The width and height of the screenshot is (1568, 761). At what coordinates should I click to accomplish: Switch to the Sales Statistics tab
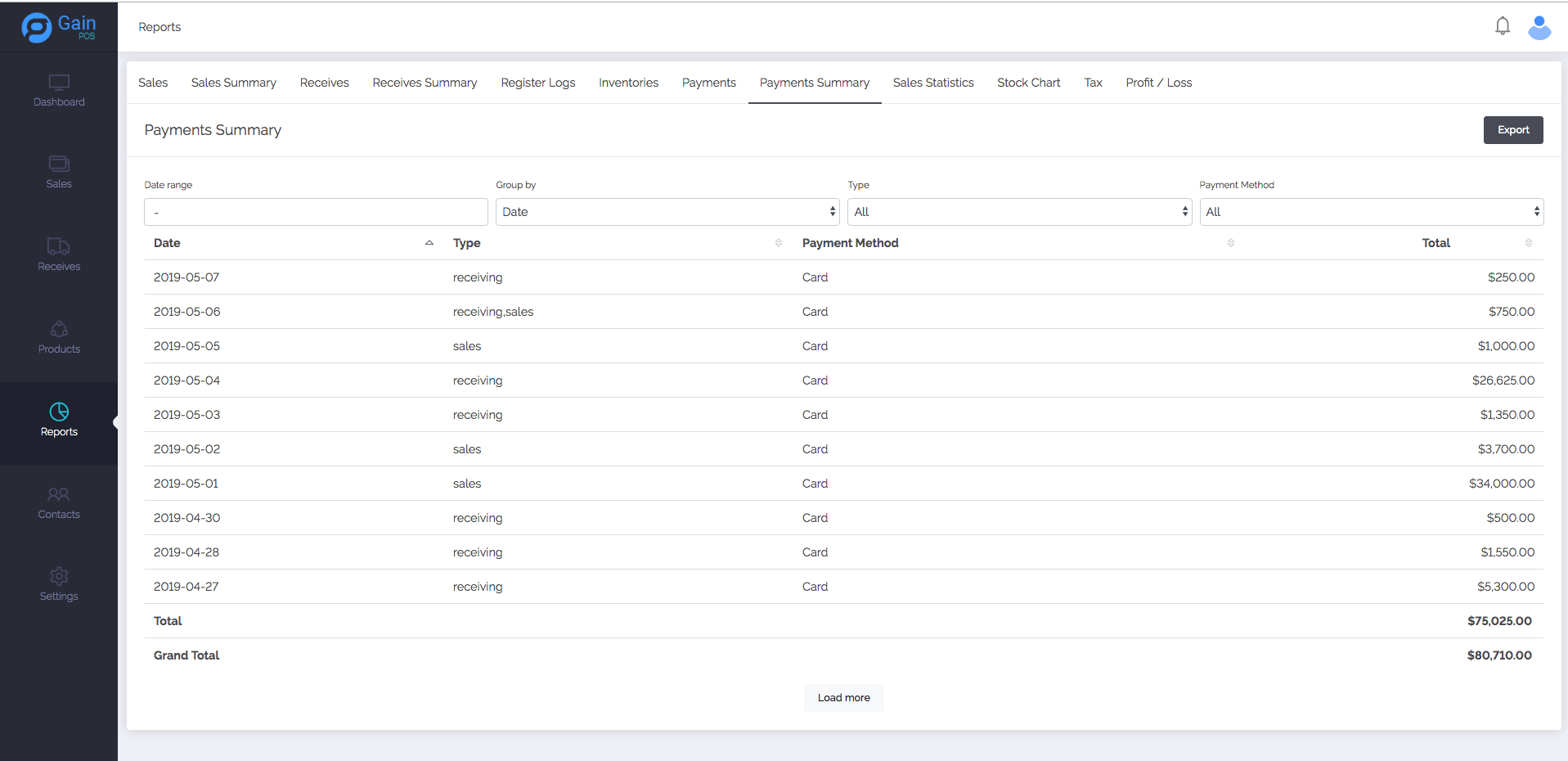point(932,83)
